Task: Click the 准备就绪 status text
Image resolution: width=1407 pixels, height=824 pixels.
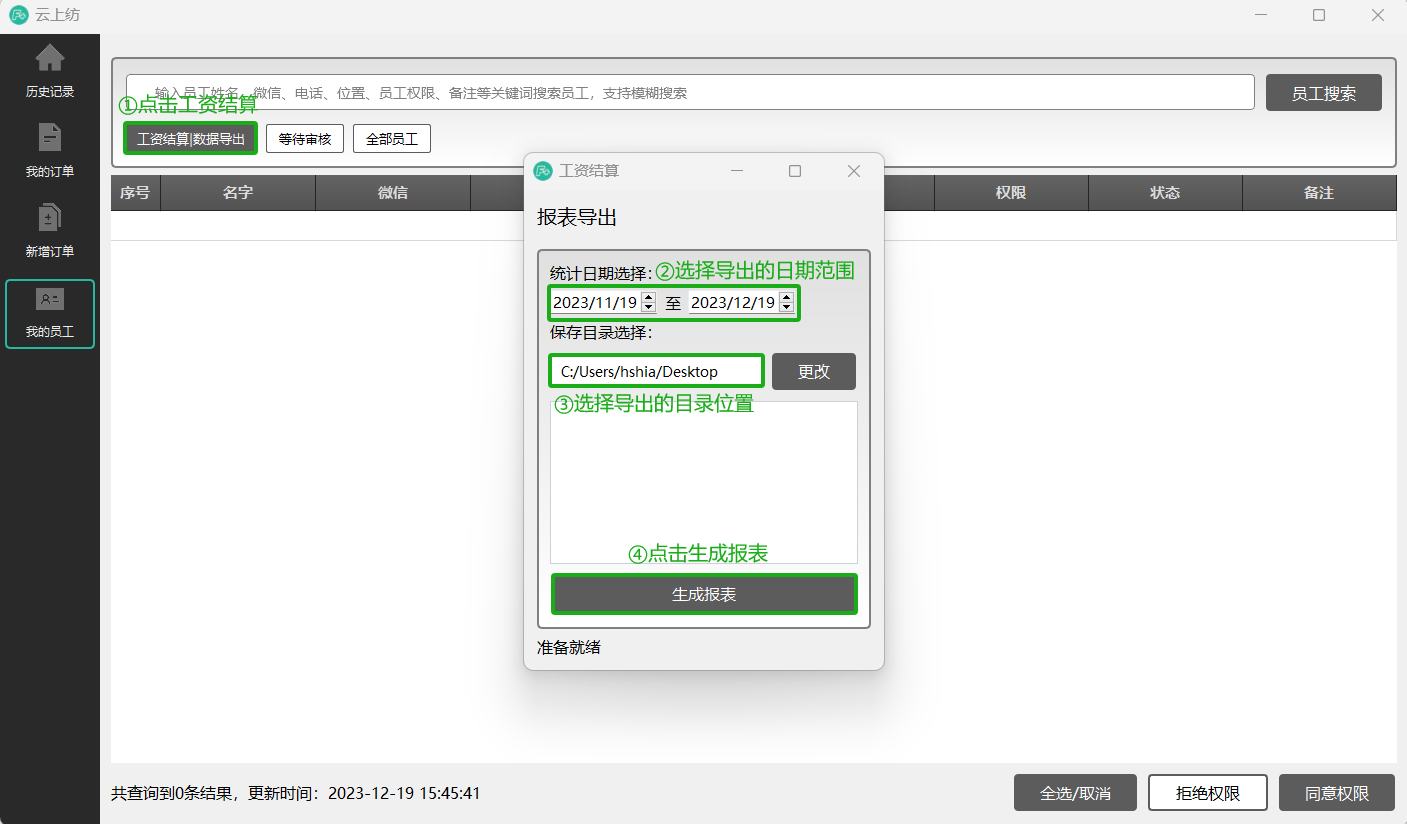Action: tap(569, 647)
